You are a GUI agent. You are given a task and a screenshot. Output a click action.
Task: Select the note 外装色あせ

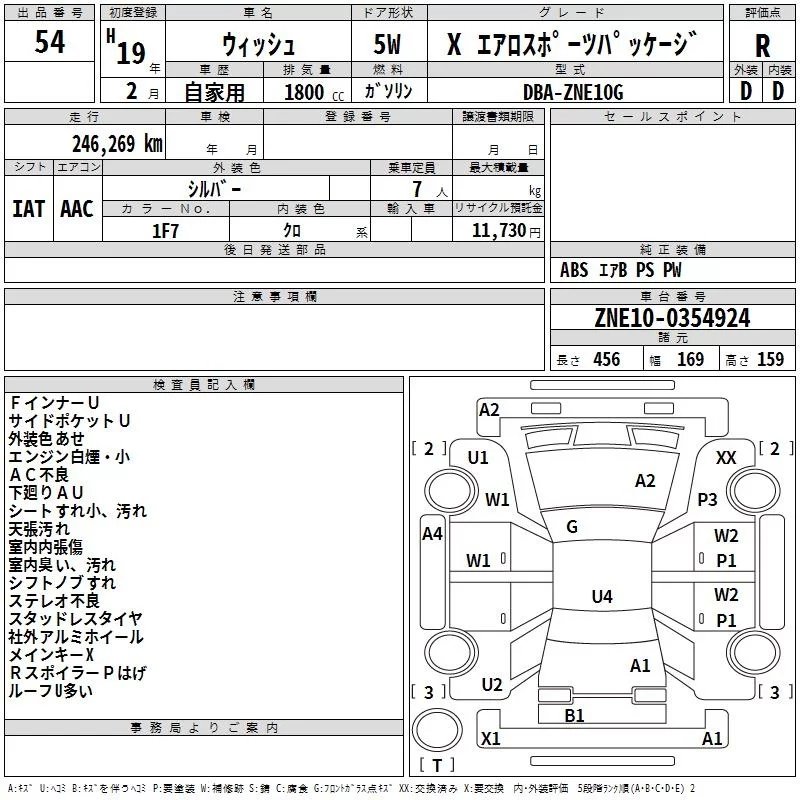46,439
